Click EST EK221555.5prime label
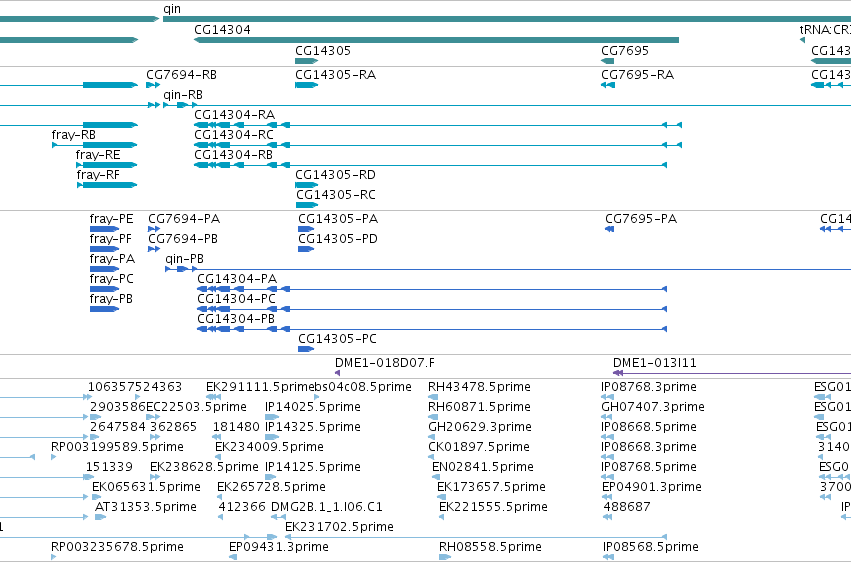Image resolution: width=851 pixels, height=562 pixels. (493, 507)
